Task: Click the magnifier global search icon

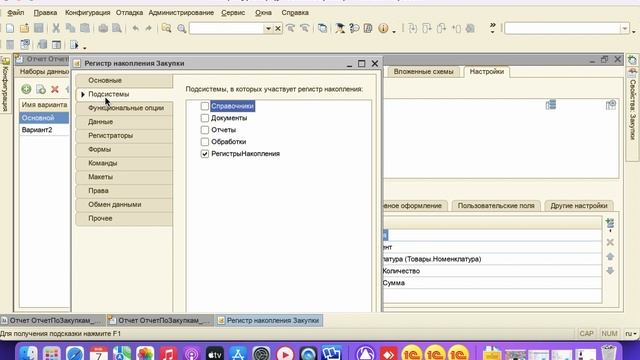Action: tap(182, 28)
